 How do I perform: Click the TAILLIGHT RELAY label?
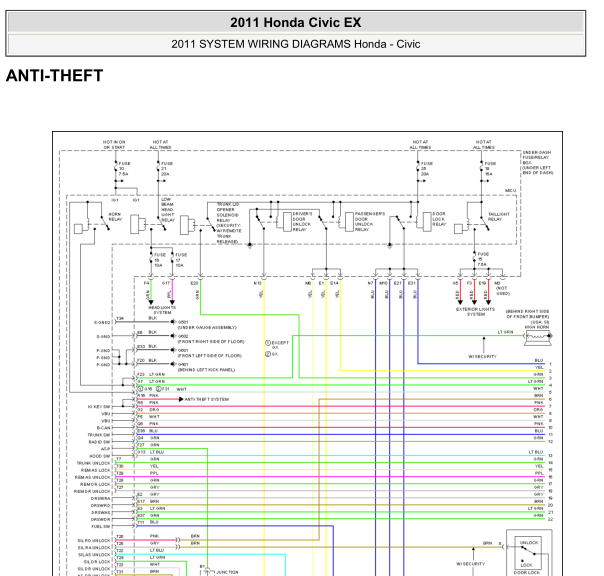498,217
